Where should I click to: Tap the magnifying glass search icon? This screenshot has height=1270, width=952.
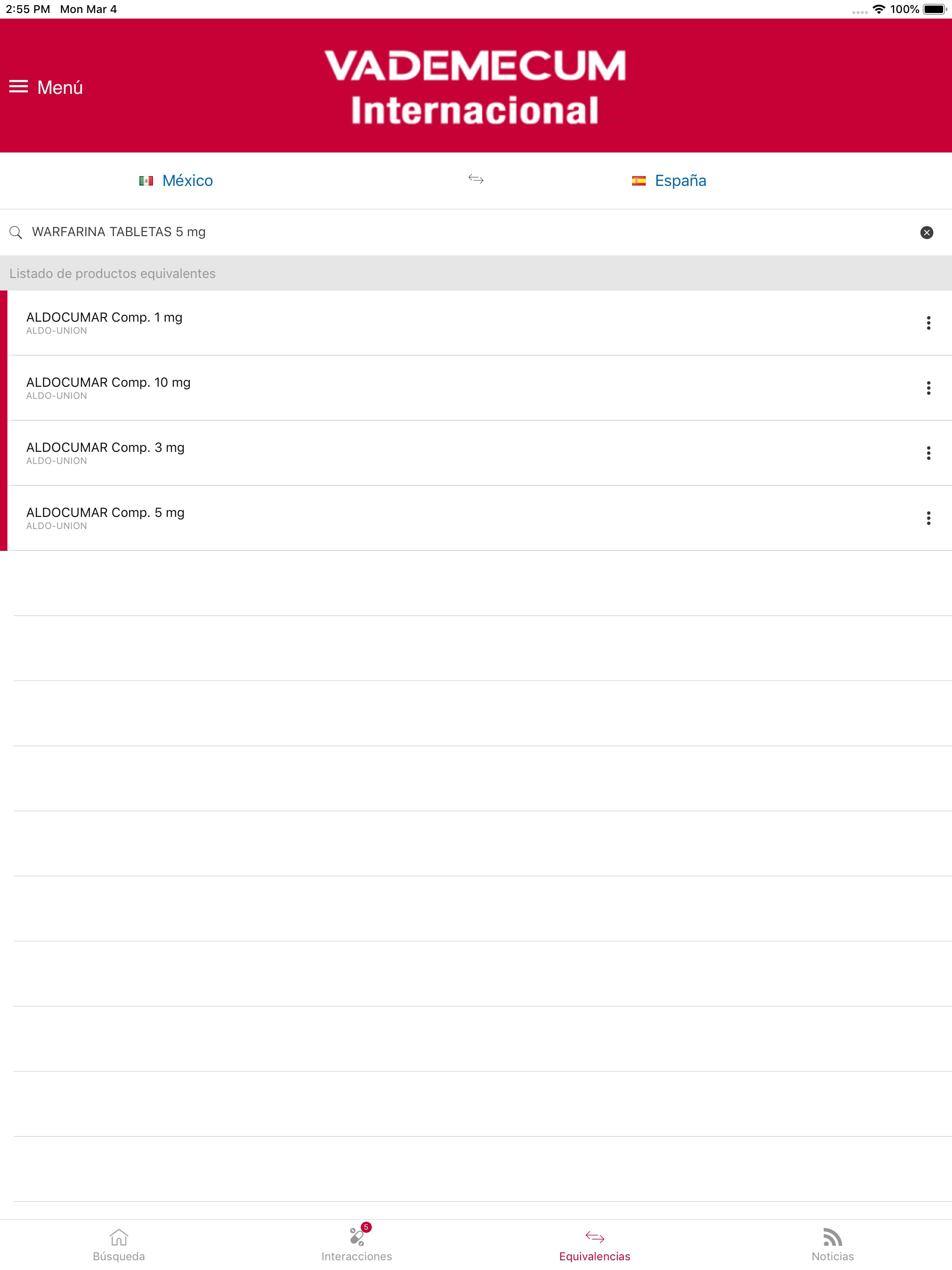pyautogui.click(x=16, y=232)
